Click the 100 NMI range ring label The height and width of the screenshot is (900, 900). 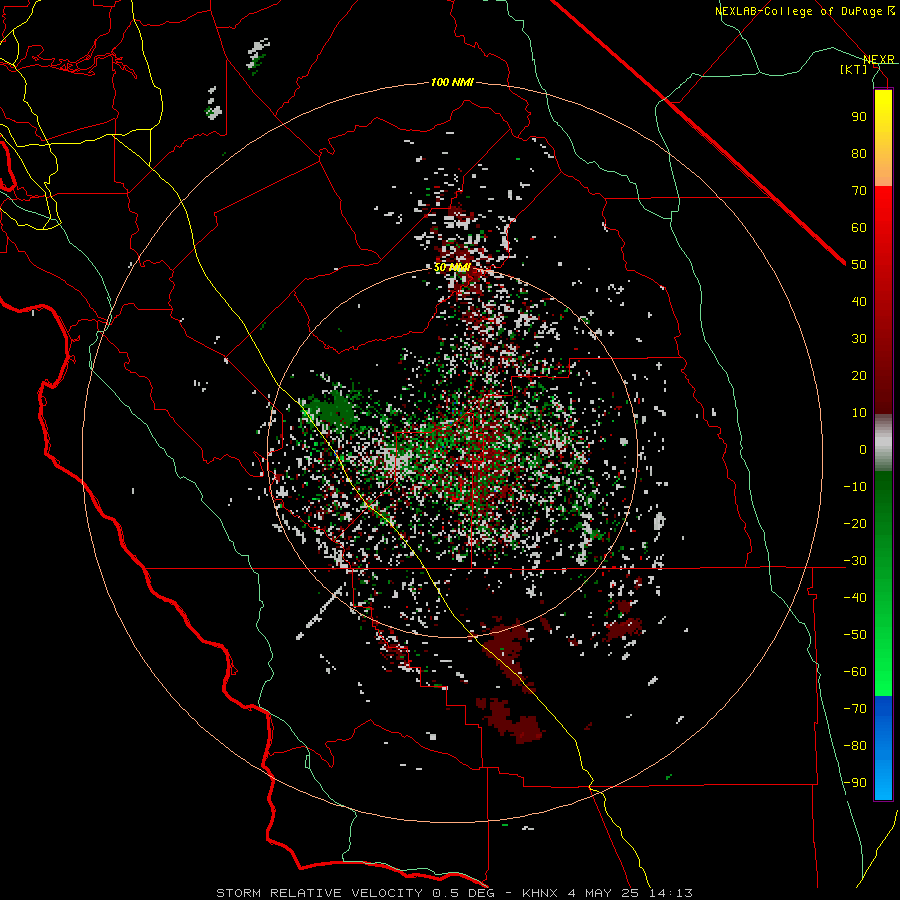coord(452,83)
